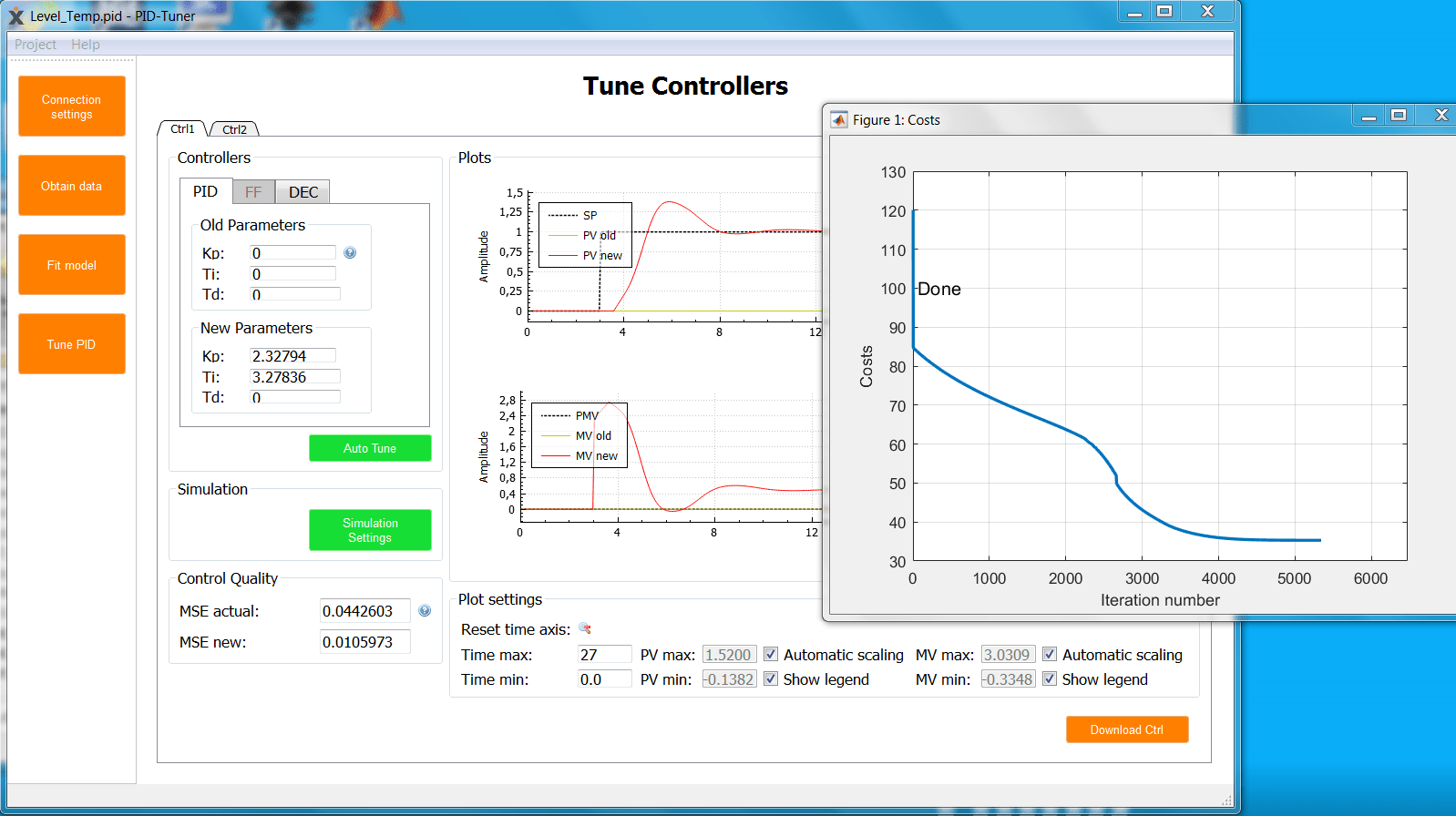Toggle MV Automatic scaling checkbox
The width and height of the screenshot is (1456, 816).
[1050, 654]
